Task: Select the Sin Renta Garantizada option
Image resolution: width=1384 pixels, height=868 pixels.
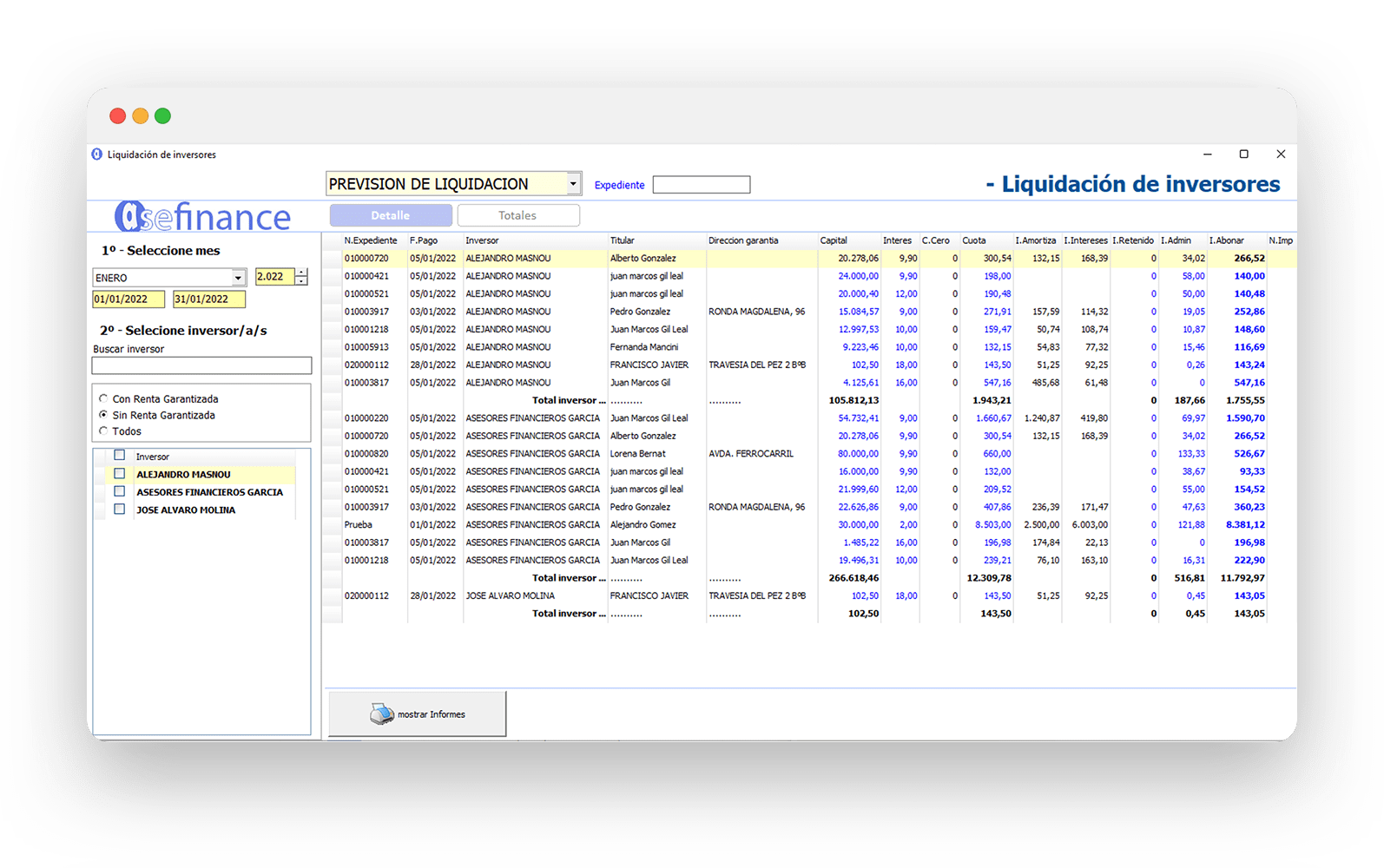Action: tap(103, 415)
